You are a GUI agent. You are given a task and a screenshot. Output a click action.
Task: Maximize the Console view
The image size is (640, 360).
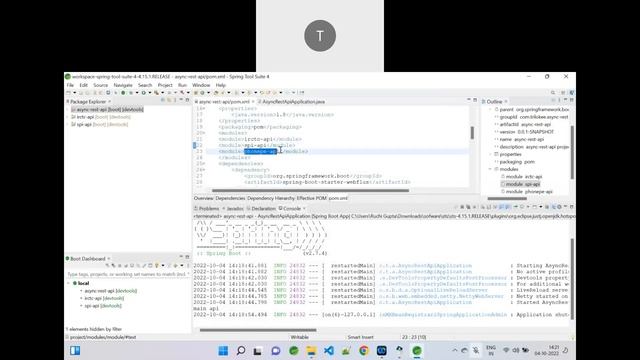click(571, 207)
